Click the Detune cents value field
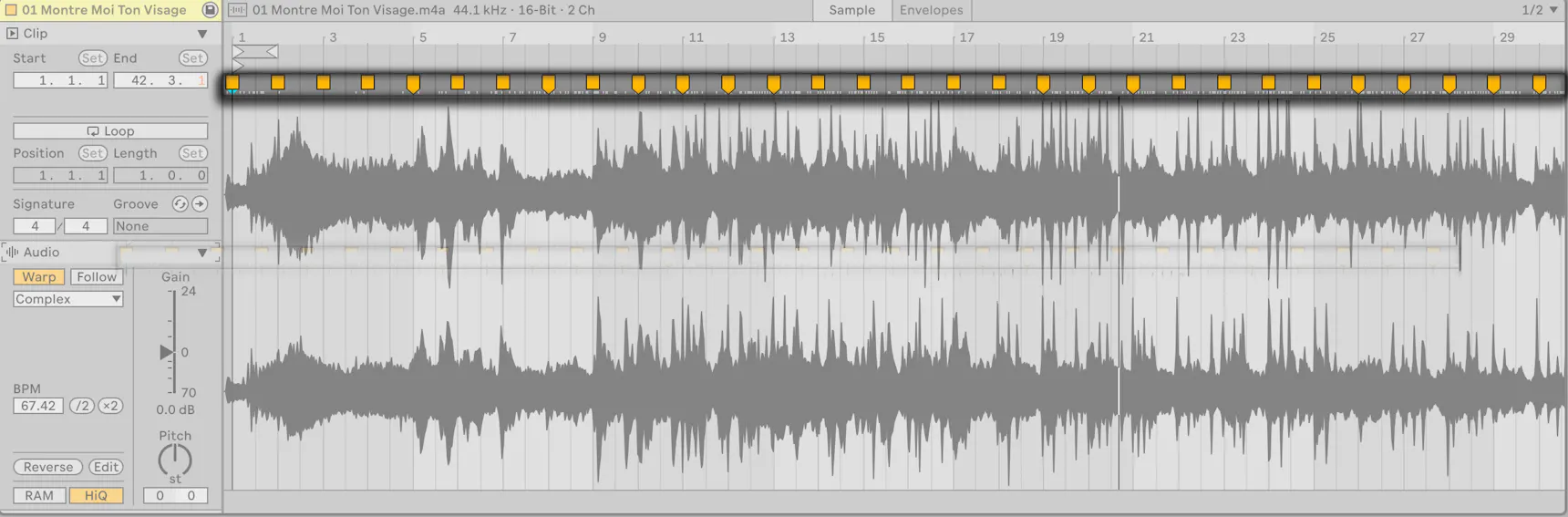 (191, 495)
